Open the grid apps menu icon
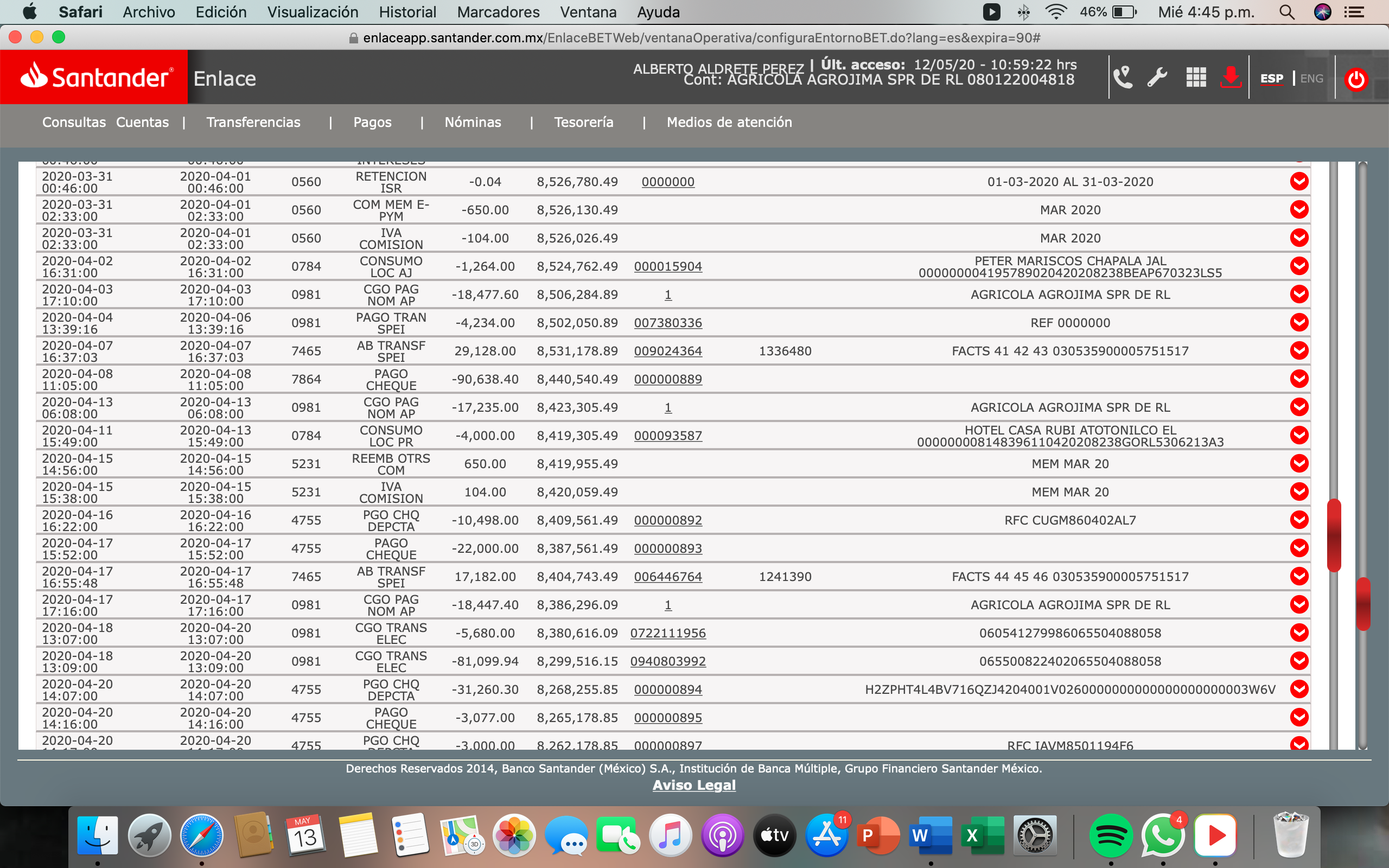This screenshot has height=868, width=1389. coord(1196,78)
